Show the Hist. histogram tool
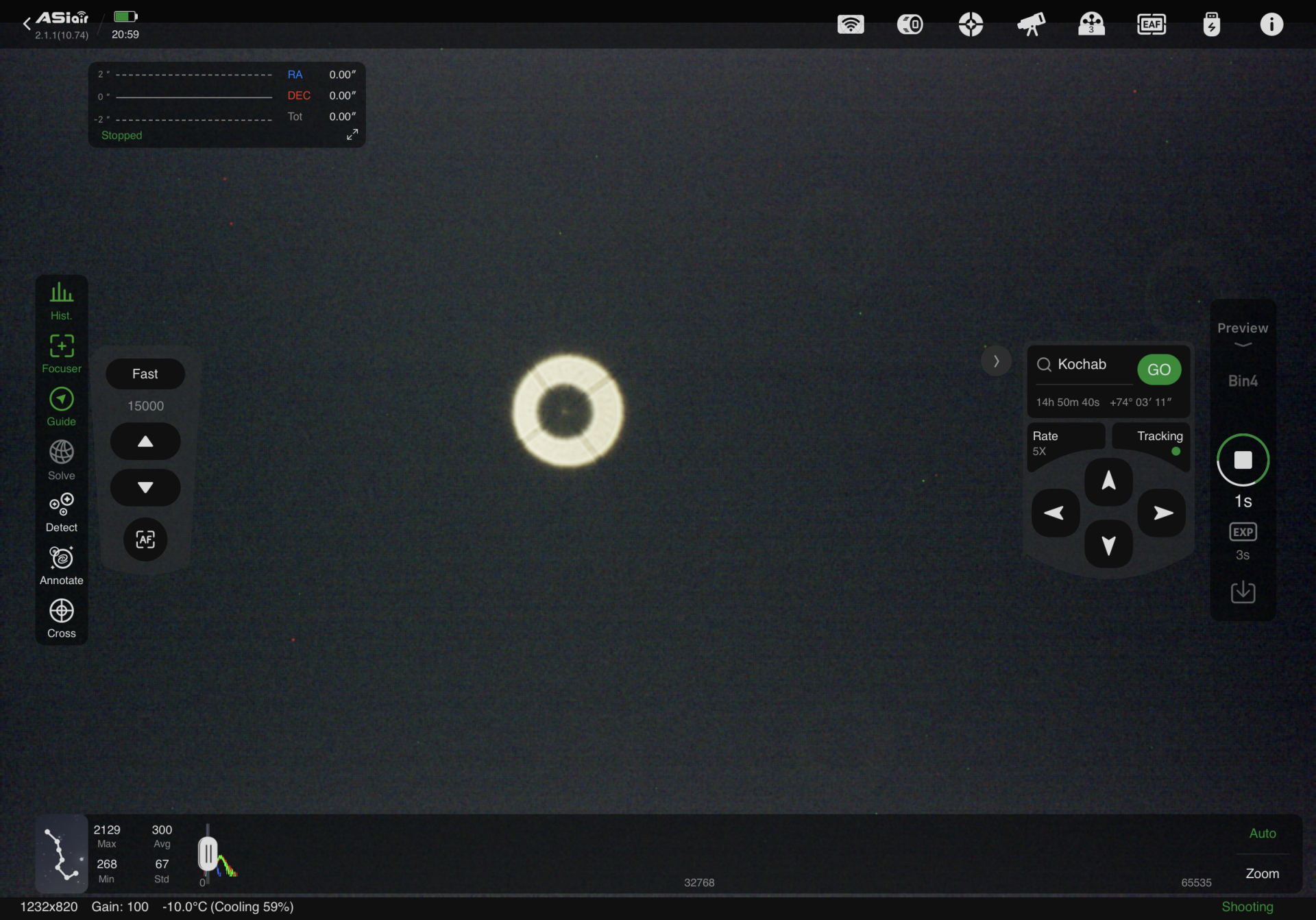The width and height of the screenshot is (1316, 920). click(x=61, y=301)
